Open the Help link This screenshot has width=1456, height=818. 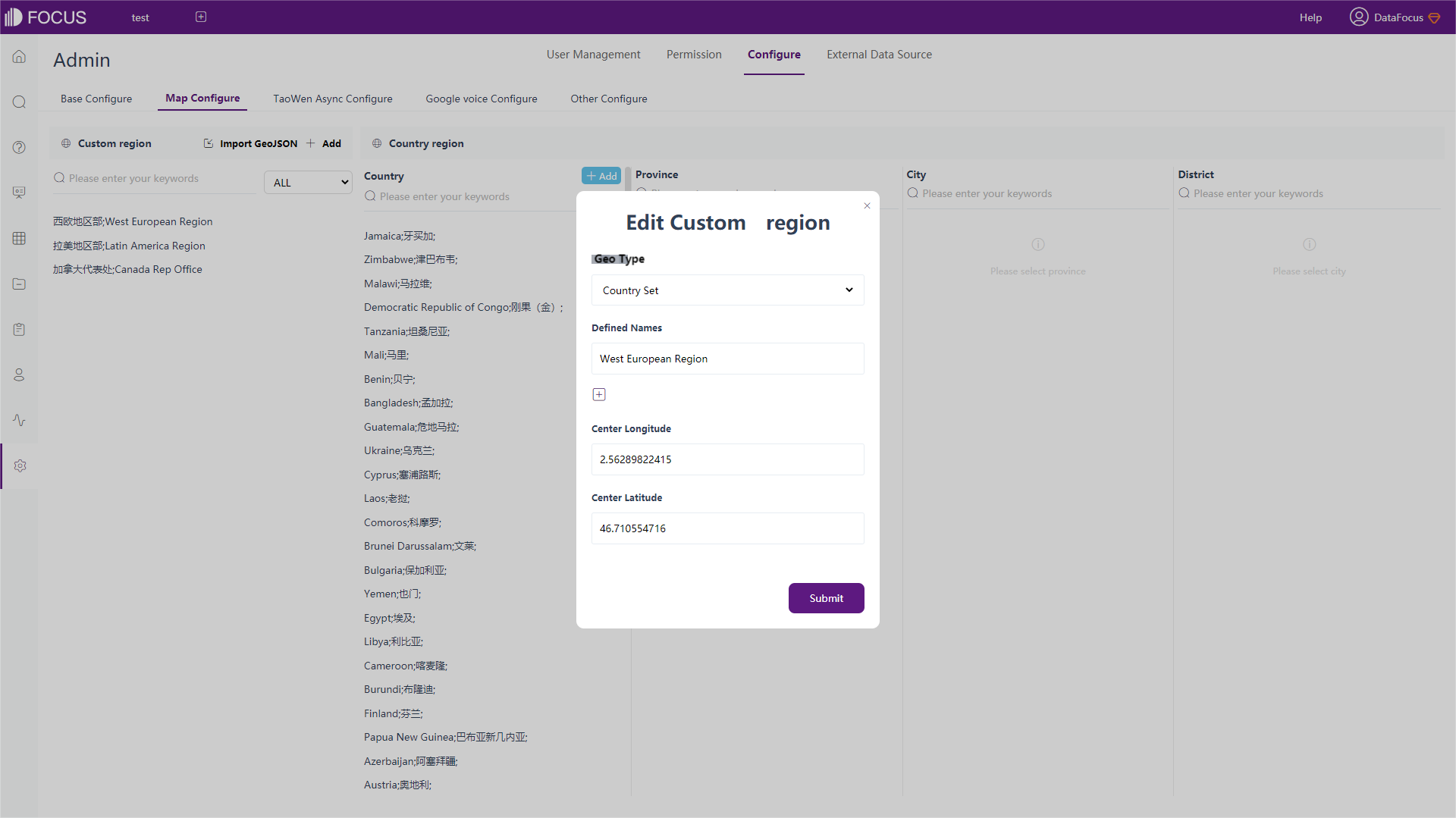(1310, 17)
